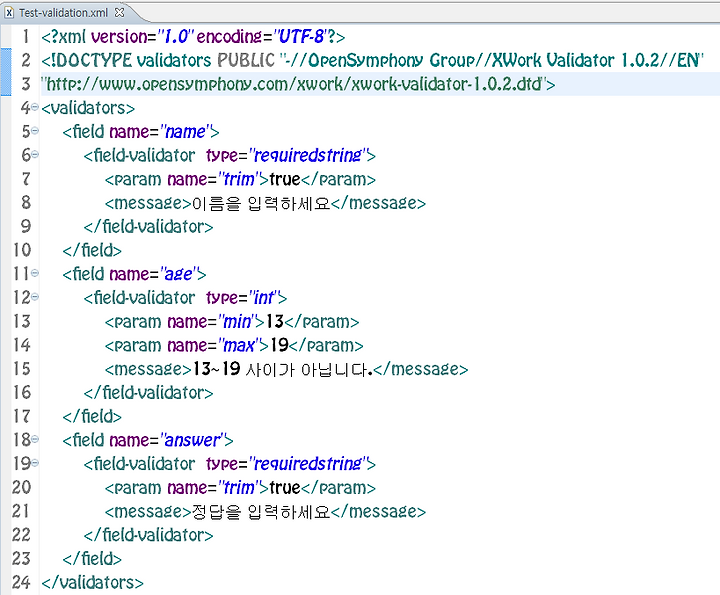Click the attribute value "name" on line 5
This screenshot has width=720, height=595.
[185, 132]
